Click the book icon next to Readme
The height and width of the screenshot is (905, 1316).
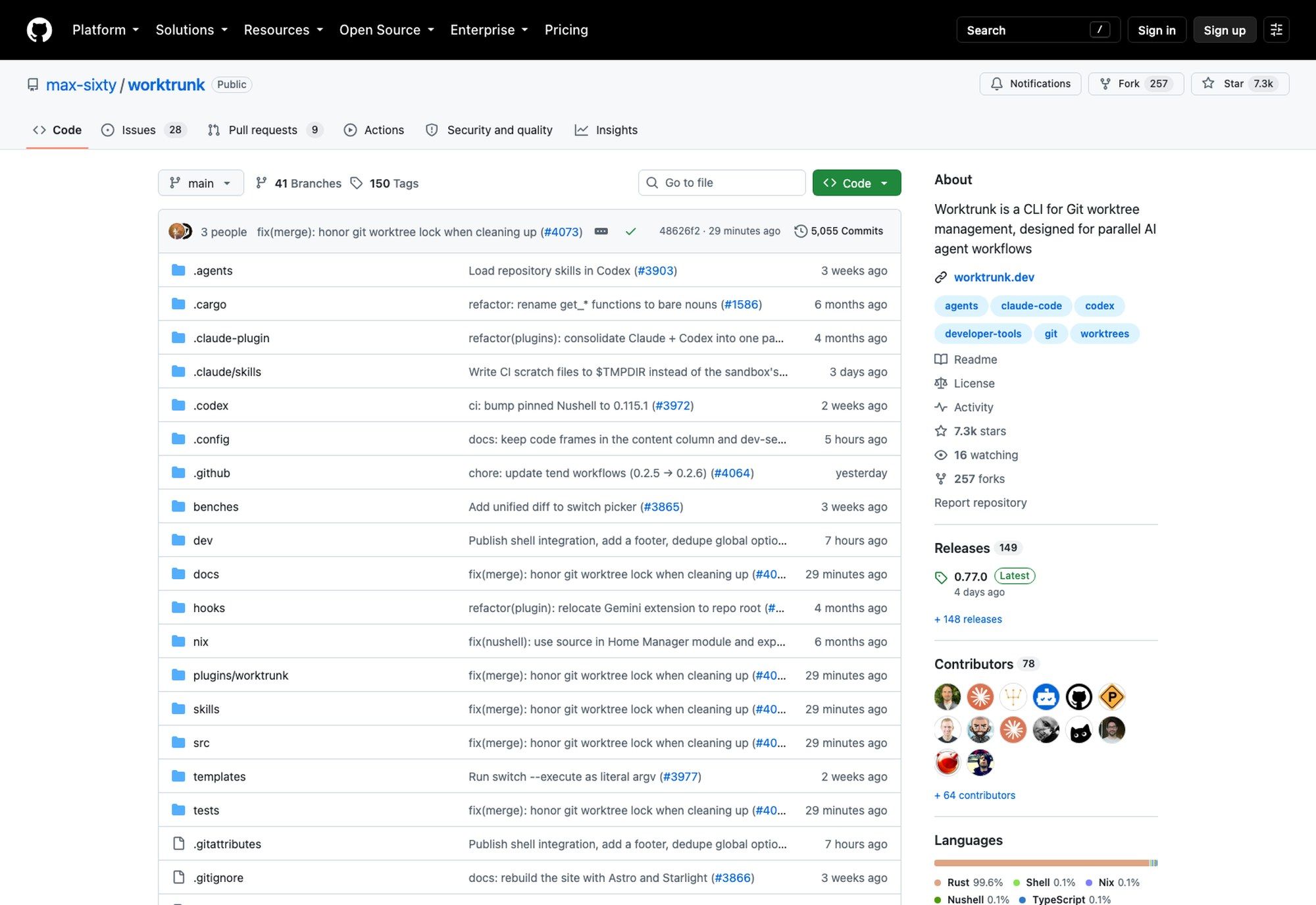[x=941, y=359]
